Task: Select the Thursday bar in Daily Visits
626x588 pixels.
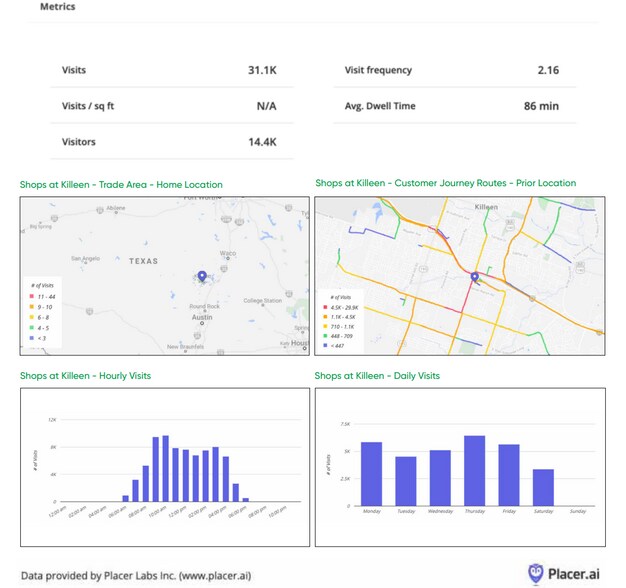Action: (x=474, y=471)
